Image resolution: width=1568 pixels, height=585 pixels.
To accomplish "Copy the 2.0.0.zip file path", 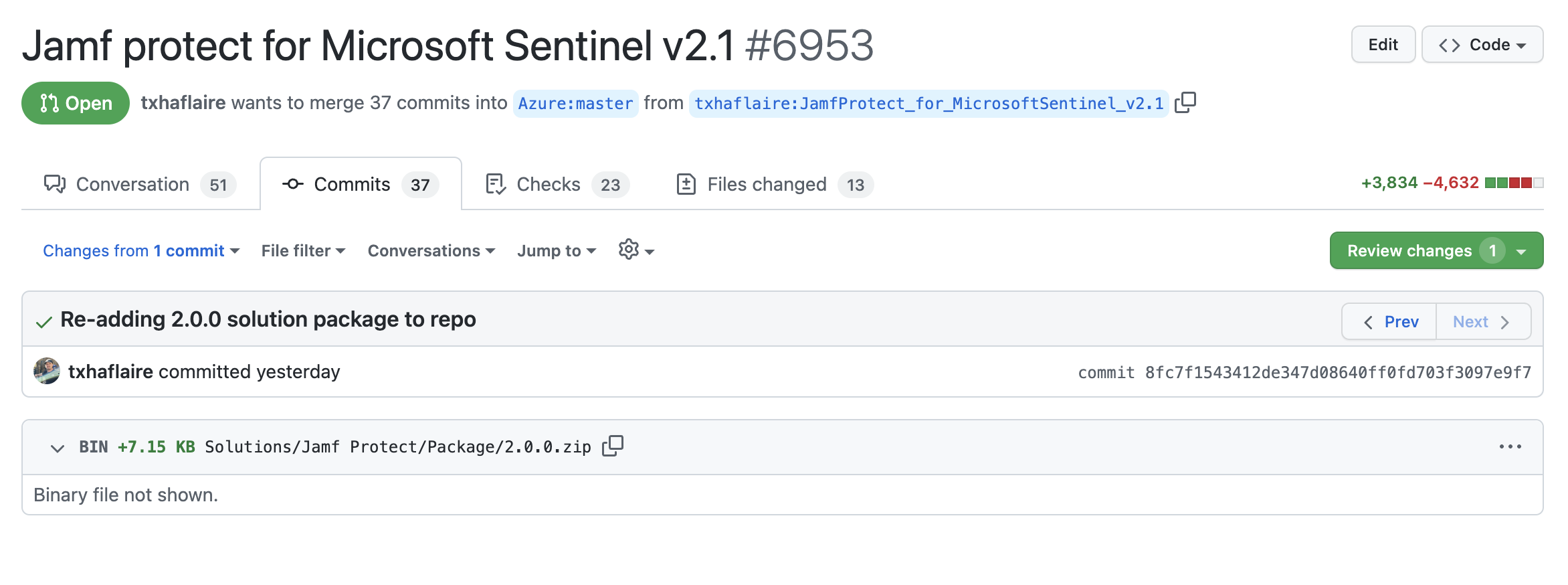I will coord(612,446).
